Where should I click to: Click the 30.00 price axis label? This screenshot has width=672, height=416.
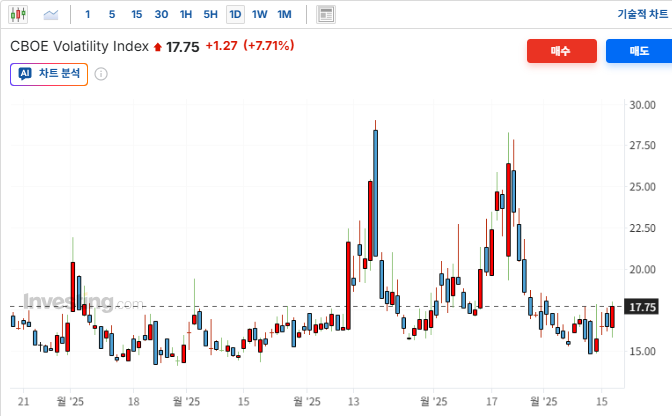pyautogui.click(x=642, y=105)
